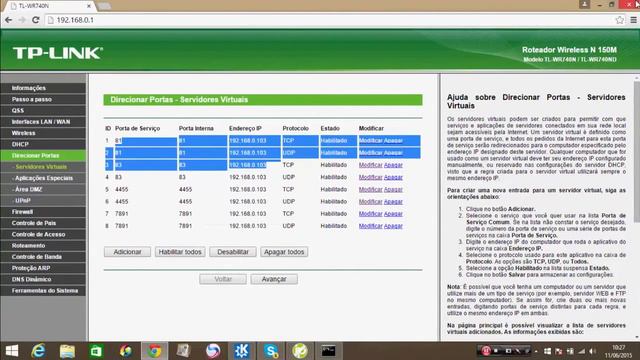This screenshot has width=640, height=360.
Task: Open Interfaces LAN / WAN menu
Action: pos(43,122)
